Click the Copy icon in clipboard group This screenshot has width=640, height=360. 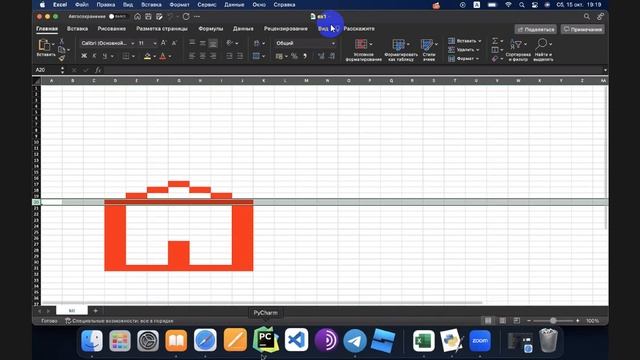62,50
